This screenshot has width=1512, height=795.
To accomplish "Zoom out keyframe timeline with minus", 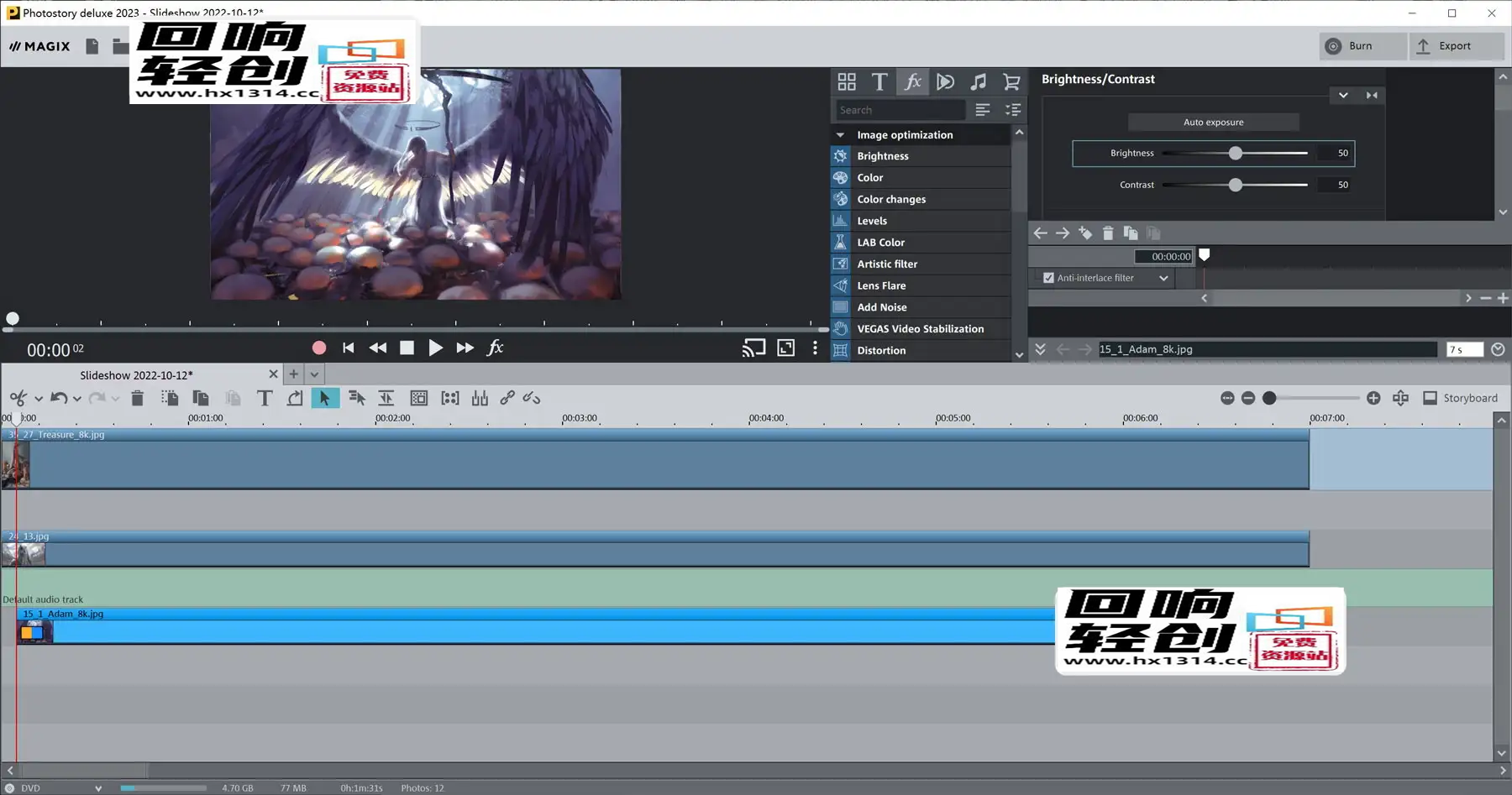I will (x=1486, y=298).
